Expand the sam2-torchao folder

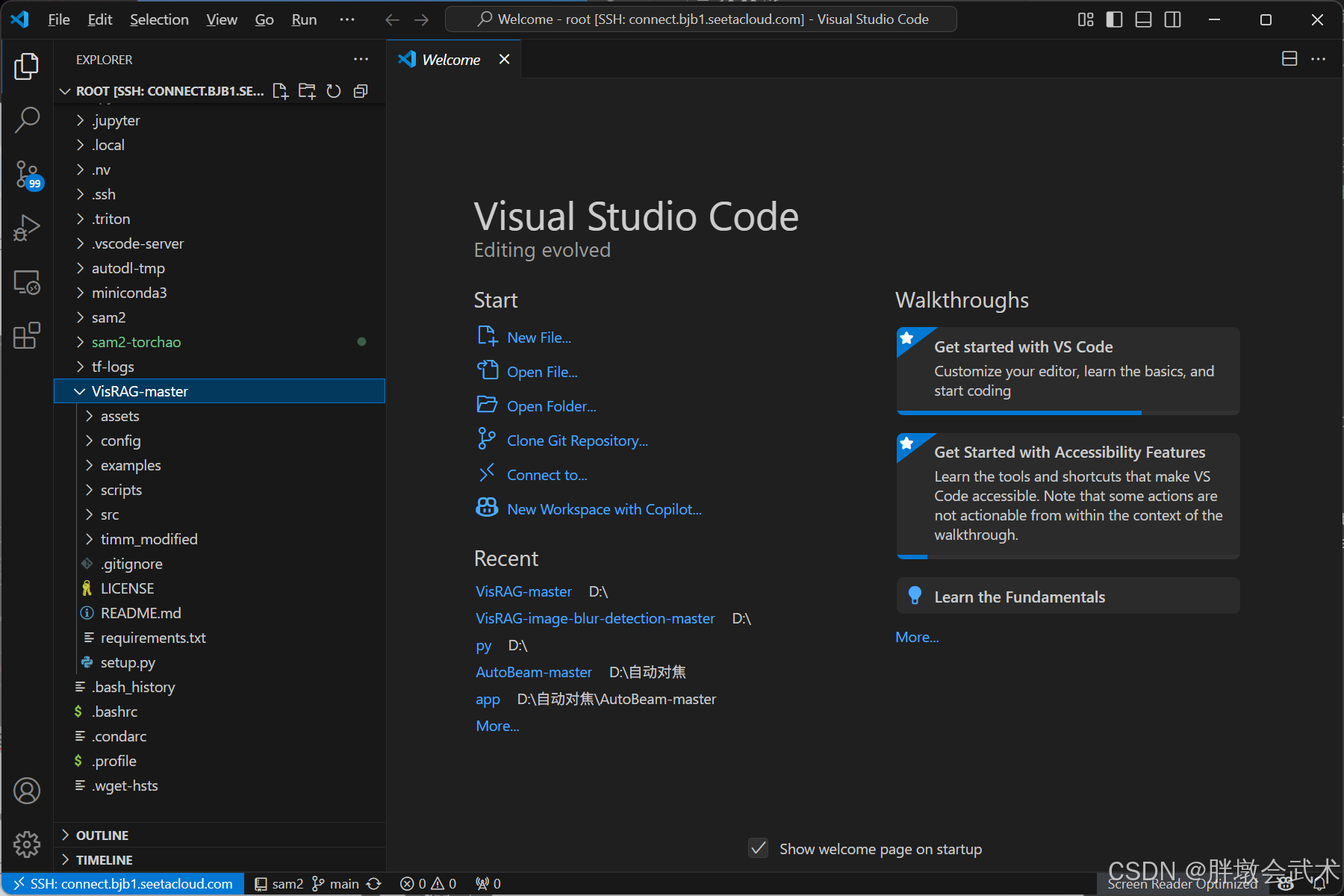tap(220, 342)
